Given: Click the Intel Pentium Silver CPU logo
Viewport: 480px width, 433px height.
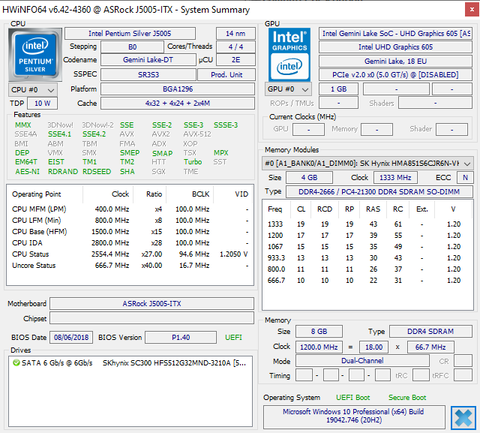Looking at the screenshot, I should coord(35,55).
